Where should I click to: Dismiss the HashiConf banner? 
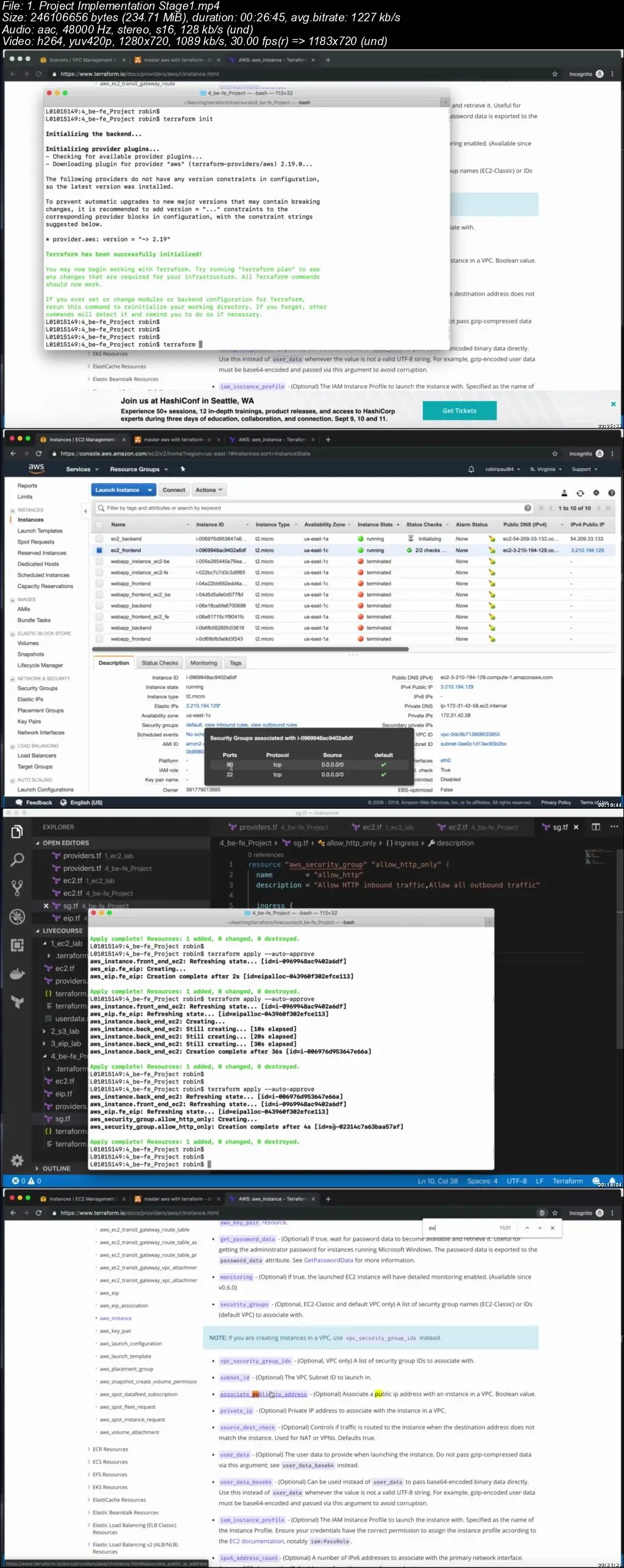click(613, 404)
